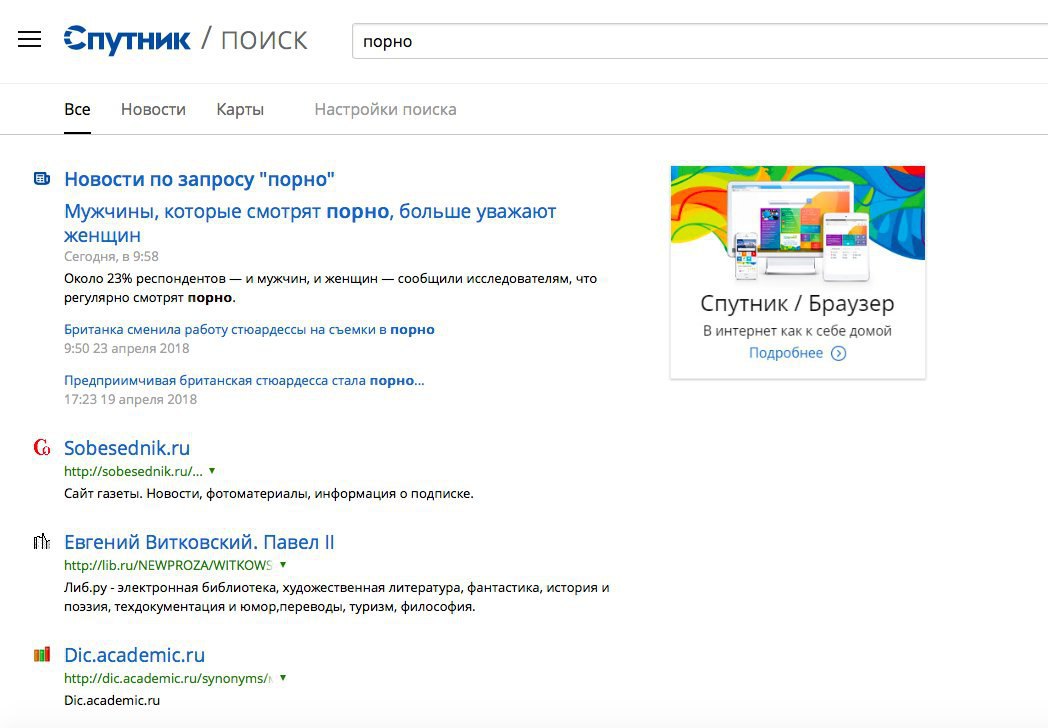Click the news icon beside Новости по запросу

[41, 178]
